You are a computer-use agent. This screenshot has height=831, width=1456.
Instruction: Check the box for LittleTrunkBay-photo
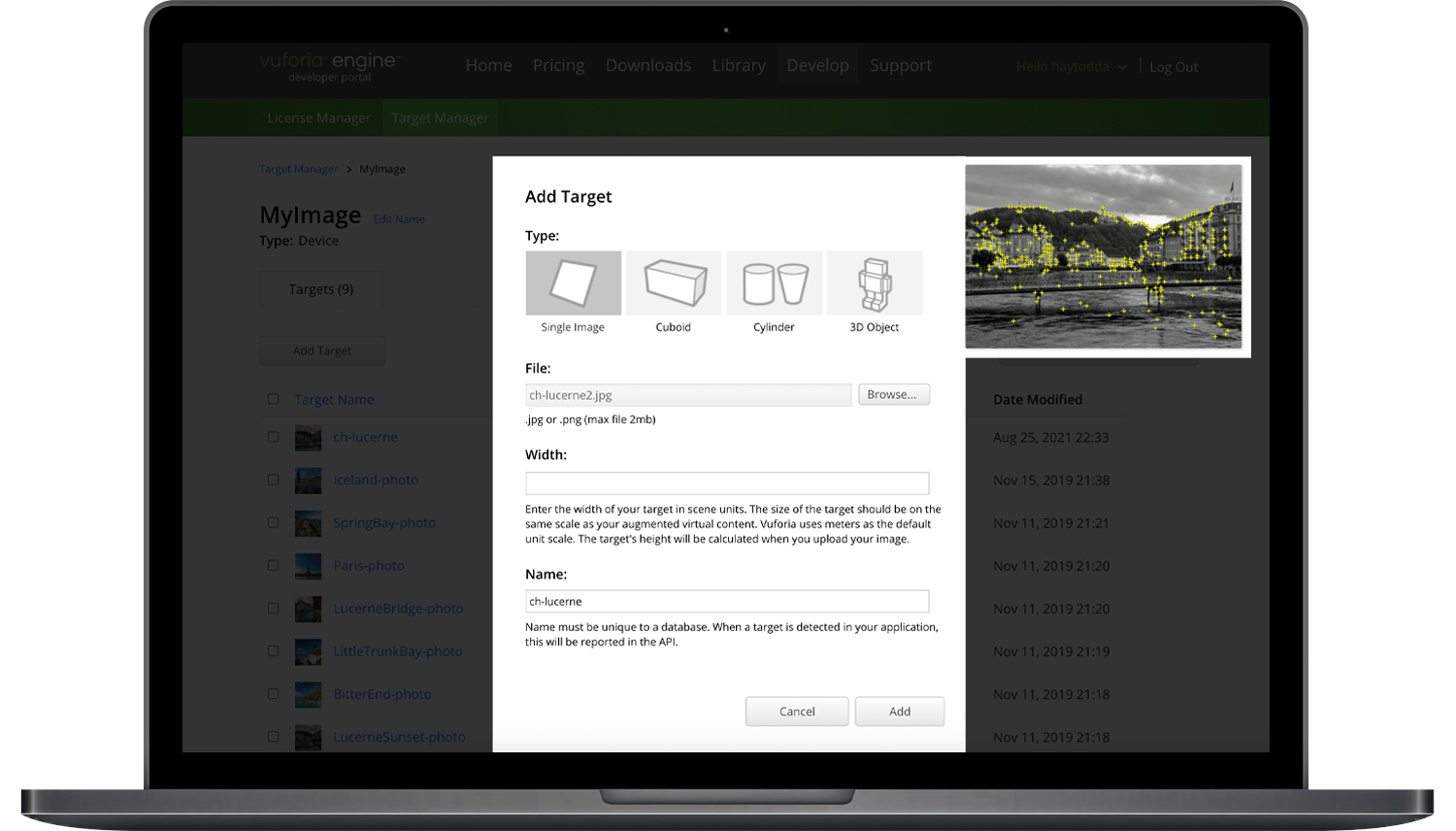click(273, 651)
